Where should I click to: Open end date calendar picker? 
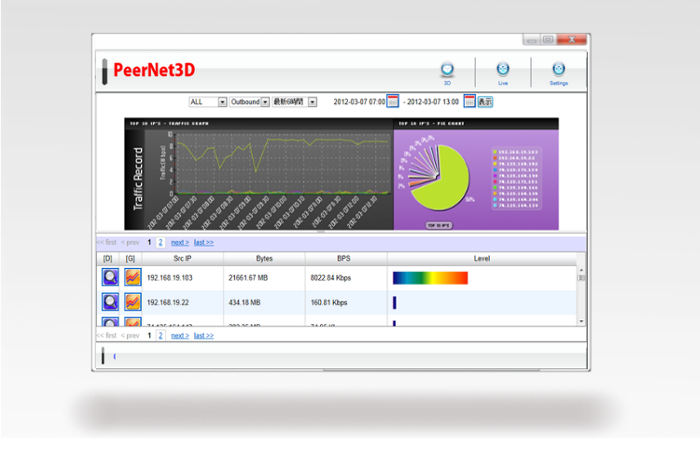tap(469, 101)
